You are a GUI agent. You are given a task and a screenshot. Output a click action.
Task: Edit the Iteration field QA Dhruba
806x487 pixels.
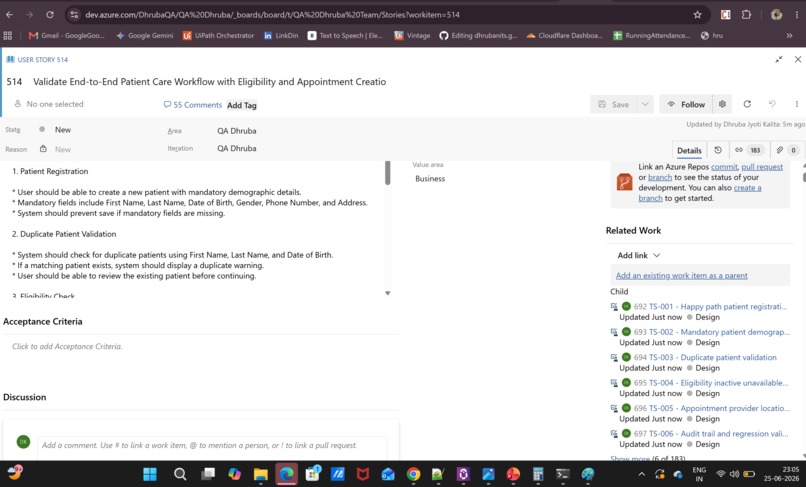[236, 148]
